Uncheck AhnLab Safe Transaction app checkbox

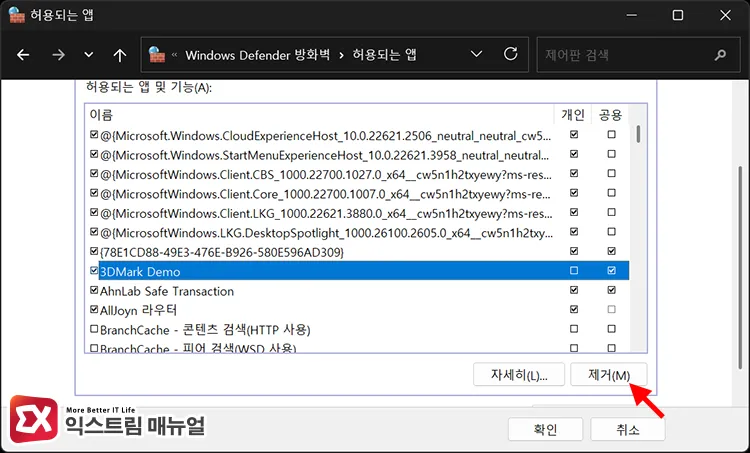(94, 290)
